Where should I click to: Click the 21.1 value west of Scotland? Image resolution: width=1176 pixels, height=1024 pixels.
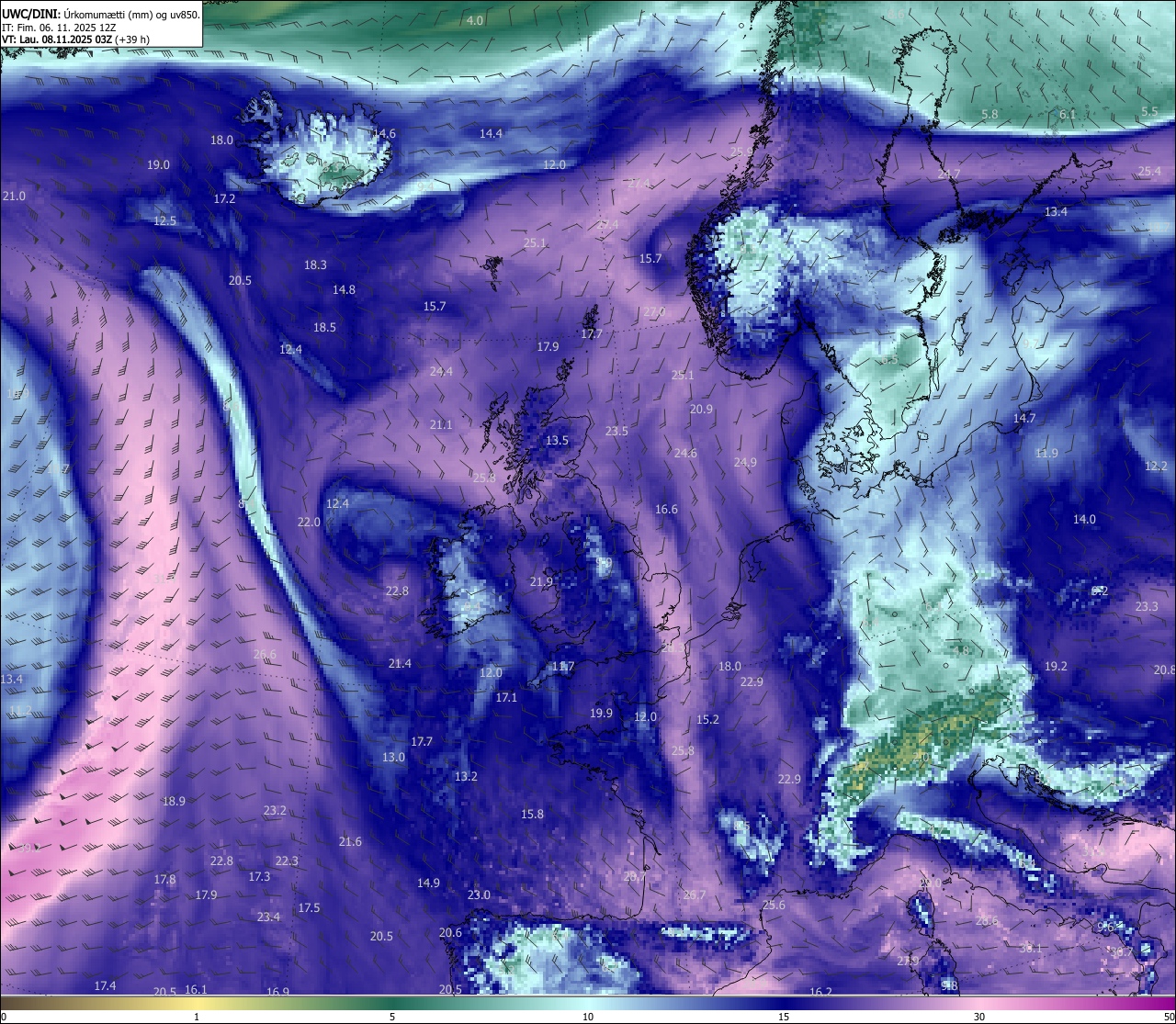(x=441, y=424)
